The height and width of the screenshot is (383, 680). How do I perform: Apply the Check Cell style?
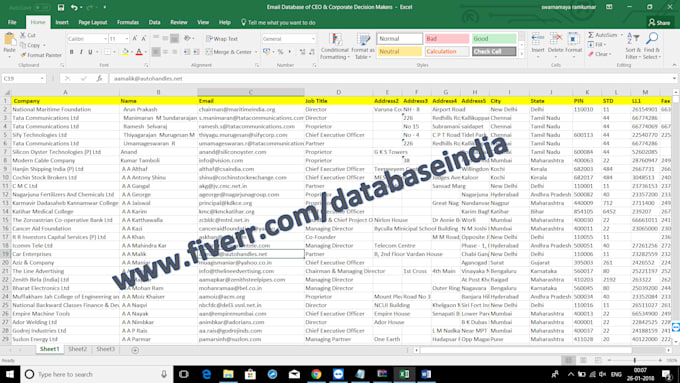[494, 51]
